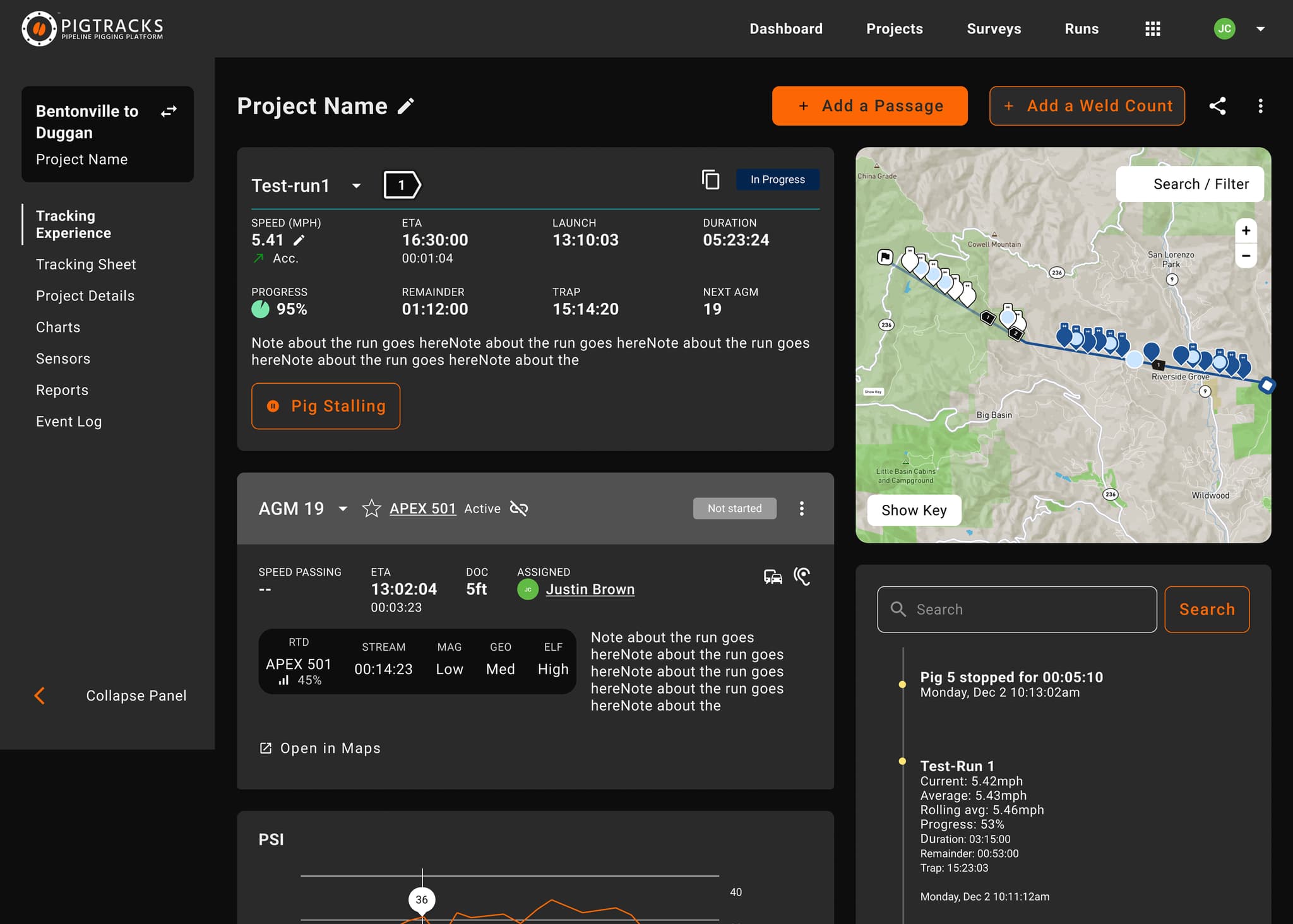Copy the Test-run1 run details
1293x924 pixels.
tap(711, 180)
